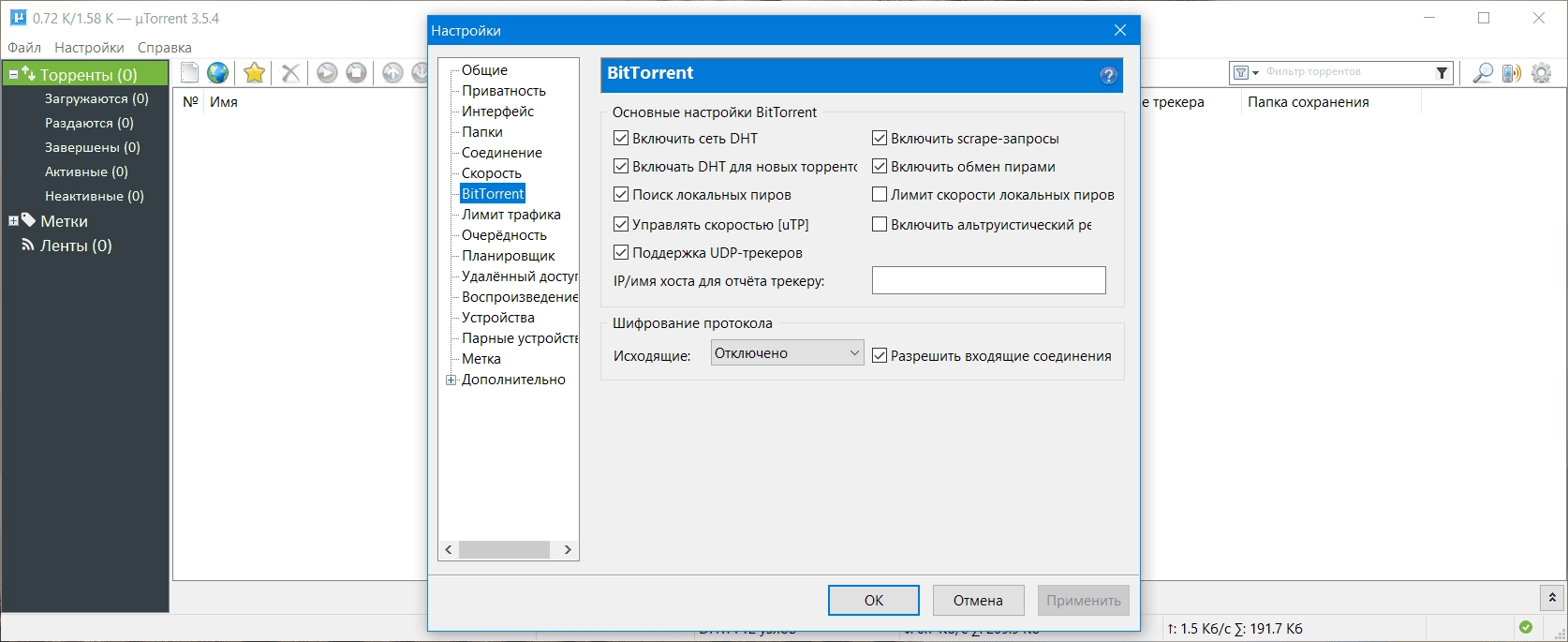Click the Start torrent play icon
This screenshot has height=642, width=1568.
[327, 72]
